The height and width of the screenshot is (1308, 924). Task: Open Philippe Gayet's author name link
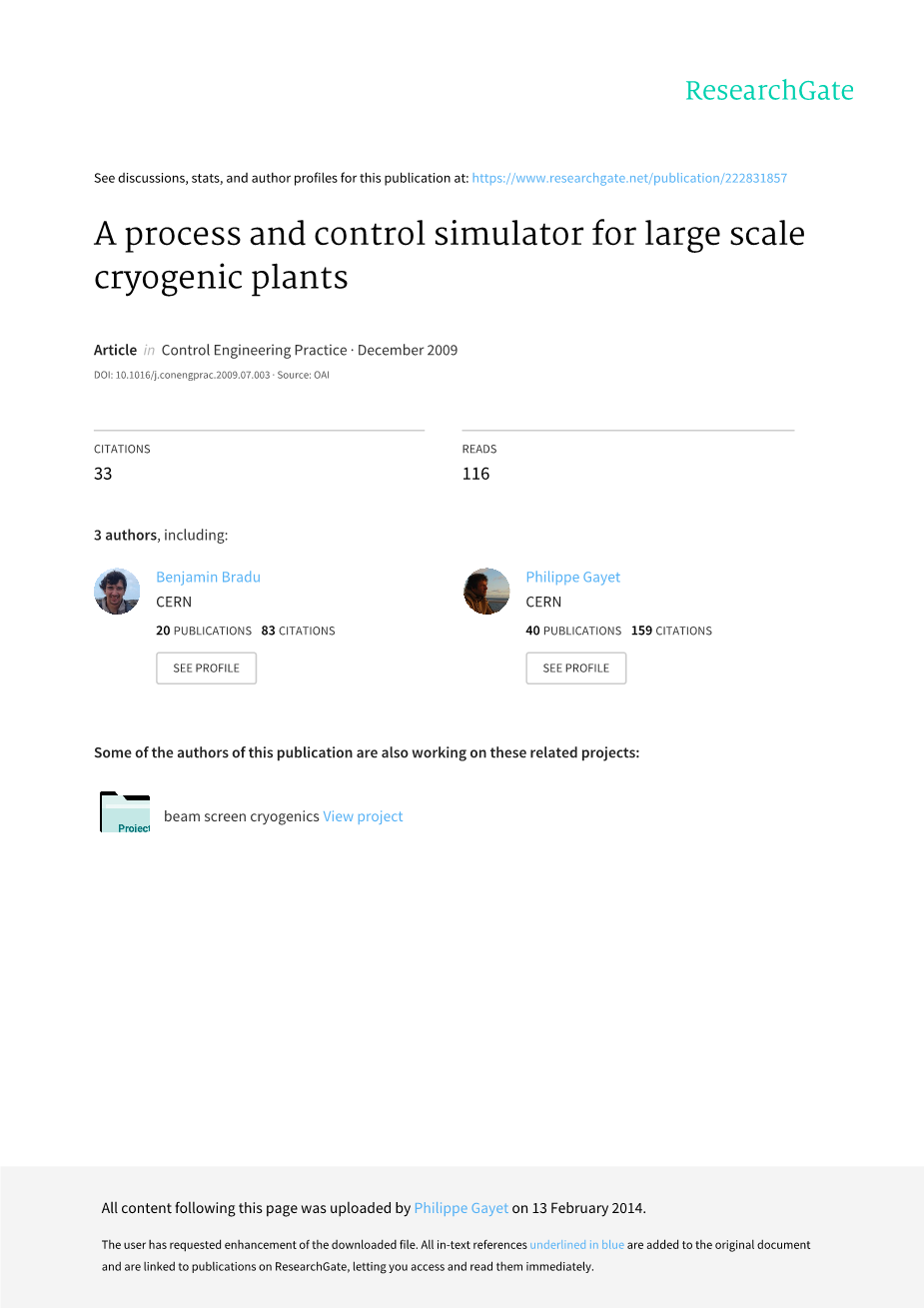coord(572,577)
